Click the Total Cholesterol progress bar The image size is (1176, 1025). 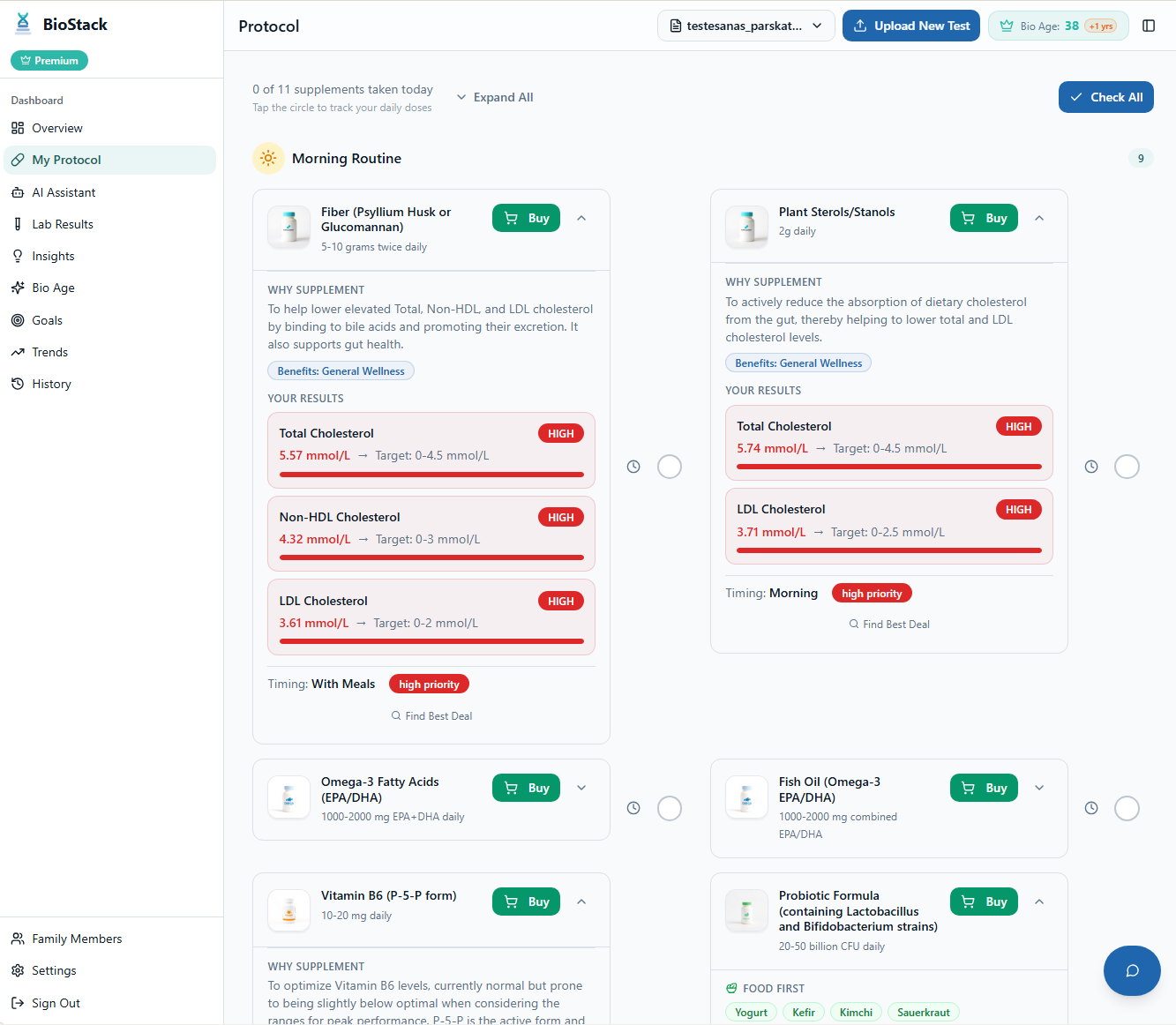[431, 475]
